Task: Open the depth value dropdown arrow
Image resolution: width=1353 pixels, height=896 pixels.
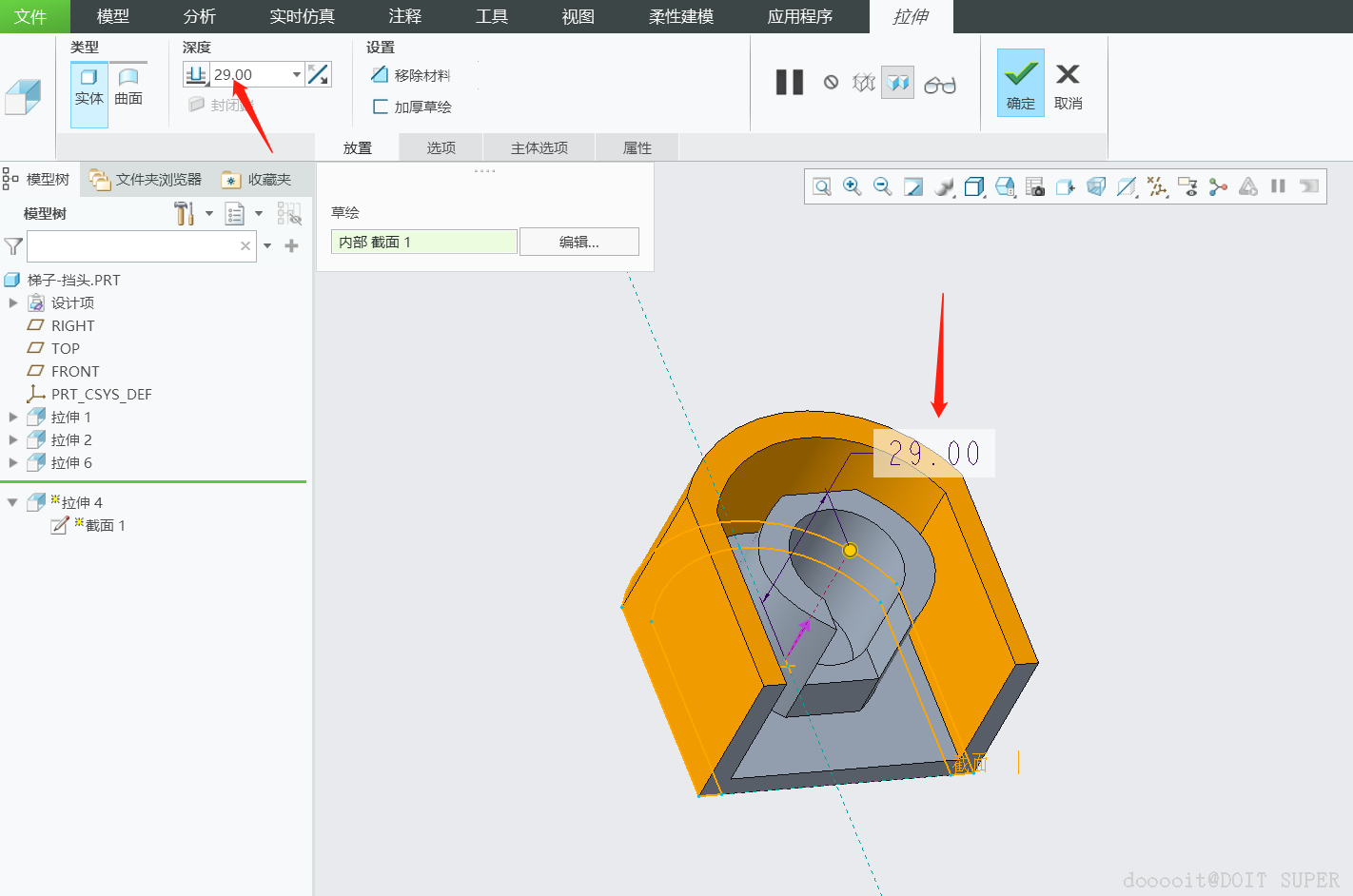Action: [297, 74]
